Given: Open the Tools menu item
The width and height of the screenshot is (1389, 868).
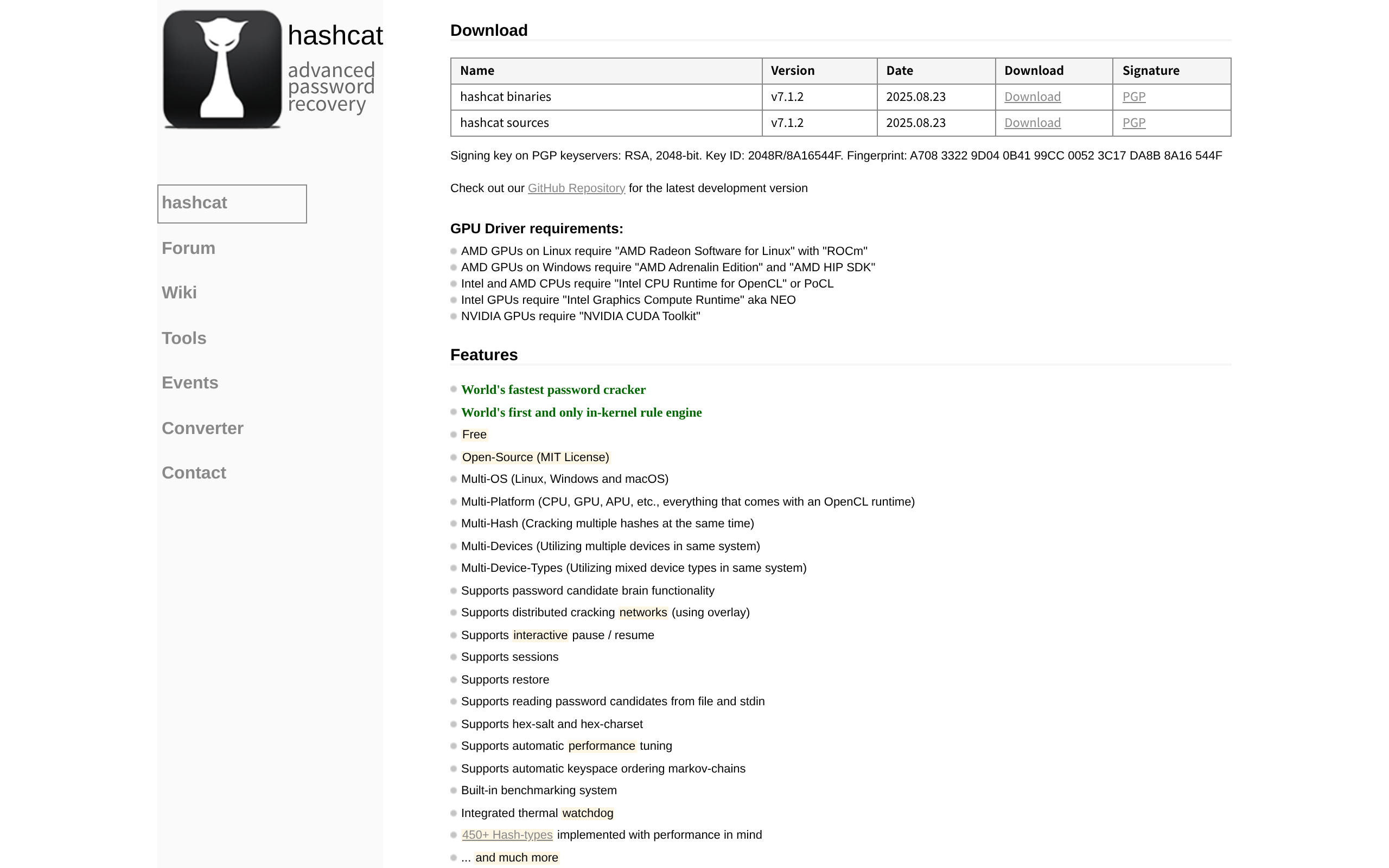Looking at the screenshot, I should (x=184, y=338).
